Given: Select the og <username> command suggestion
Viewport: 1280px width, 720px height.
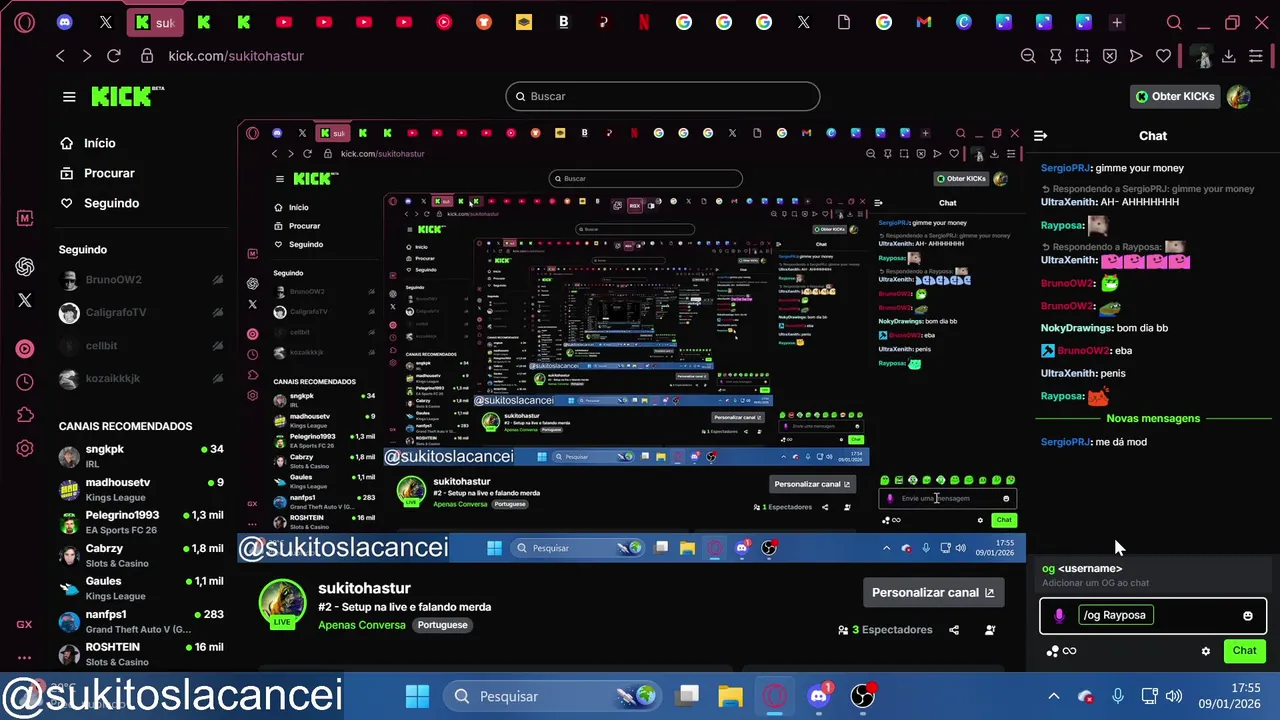Looking at the screenshot, I should [1153, 575].
